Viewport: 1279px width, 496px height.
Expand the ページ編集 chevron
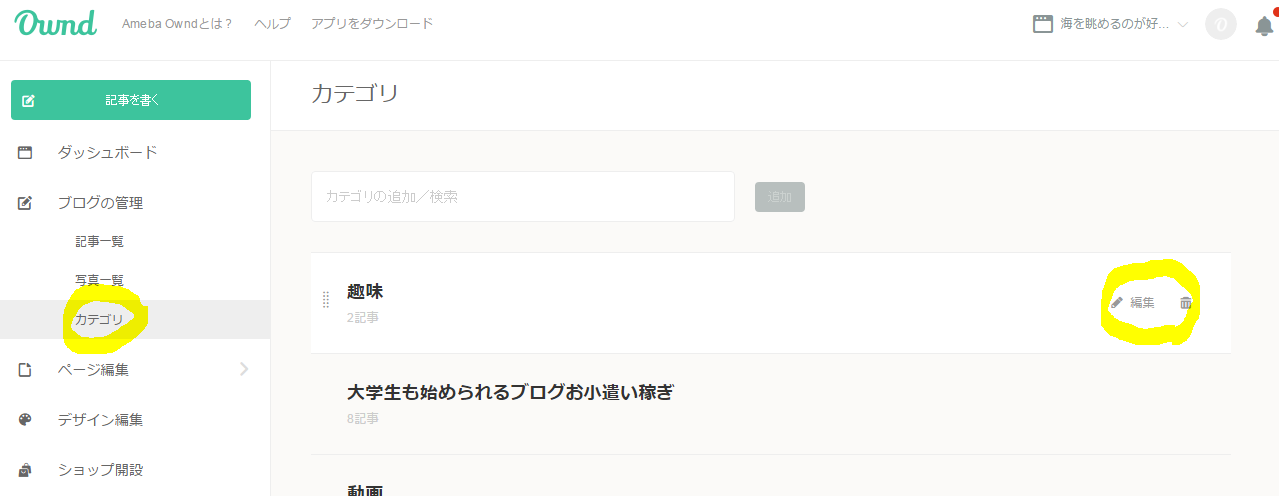244,370
